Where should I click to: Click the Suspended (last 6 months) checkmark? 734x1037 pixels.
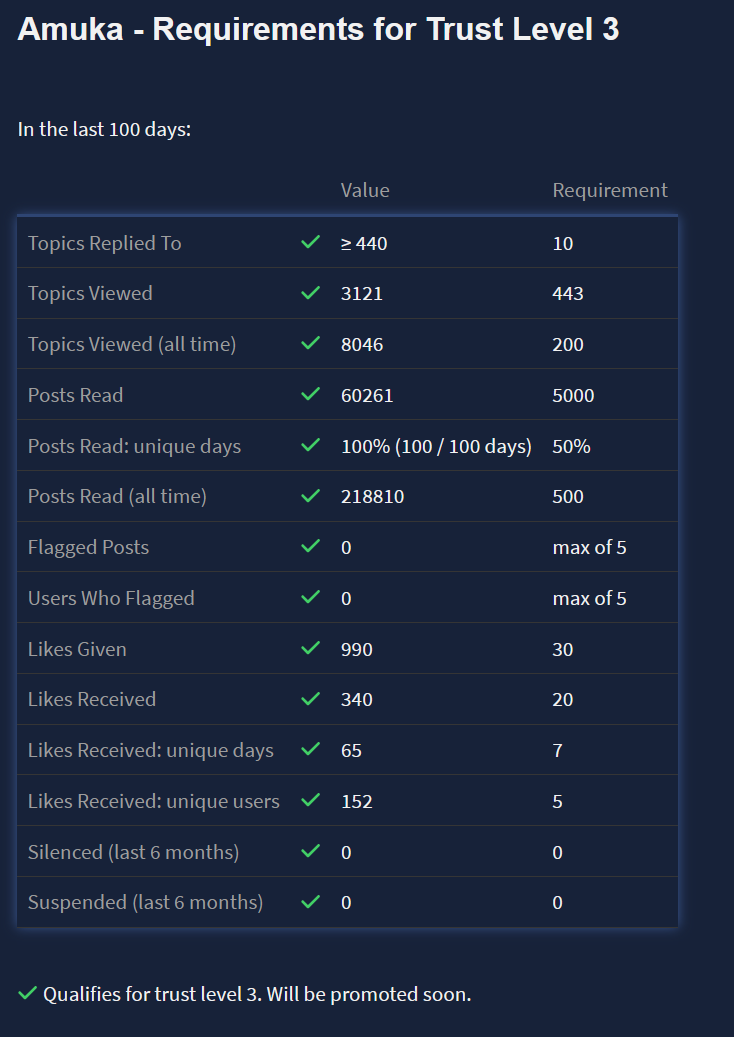coord(310,902)
